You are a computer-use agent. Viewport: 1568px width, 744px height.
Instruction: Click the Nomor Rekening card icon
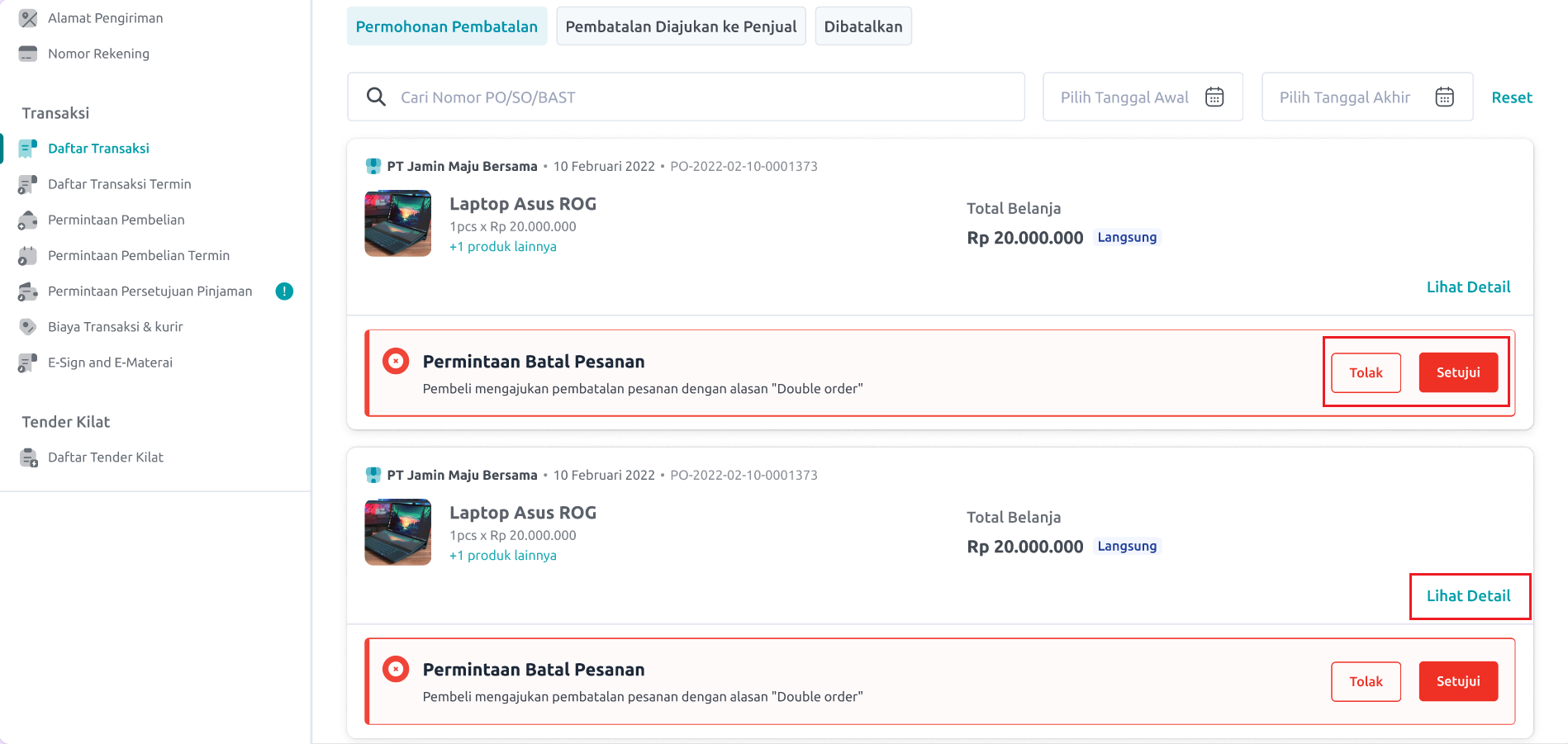tap(28, 54)
